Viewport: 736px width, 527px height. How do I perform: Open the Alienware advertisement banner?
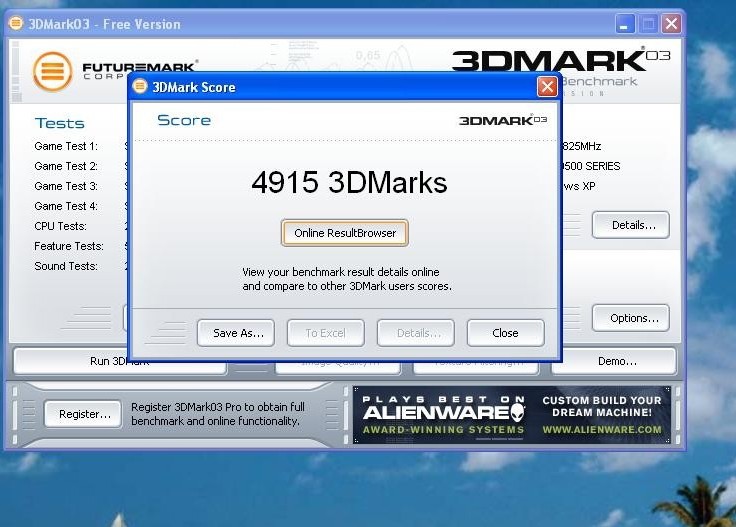(512, 415)
